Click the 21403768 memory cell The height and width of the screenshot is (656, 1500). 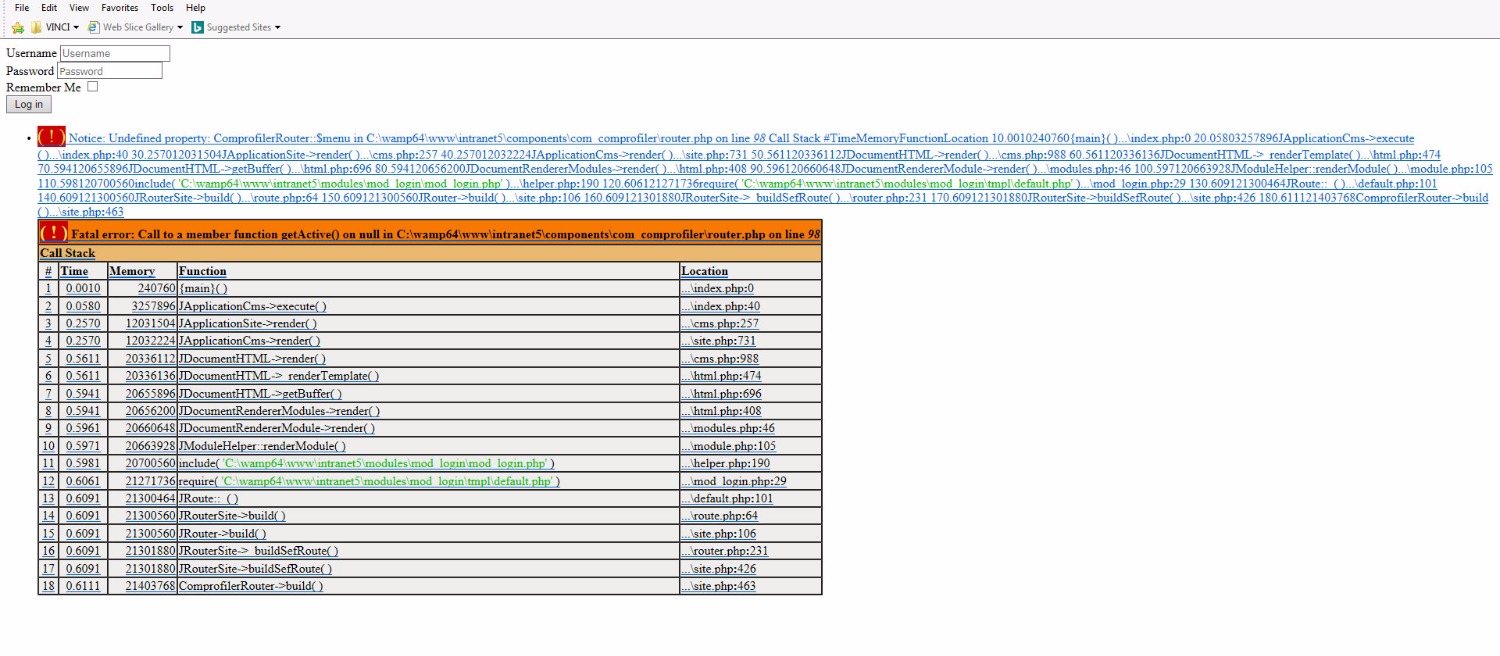[x=141, y=586]
